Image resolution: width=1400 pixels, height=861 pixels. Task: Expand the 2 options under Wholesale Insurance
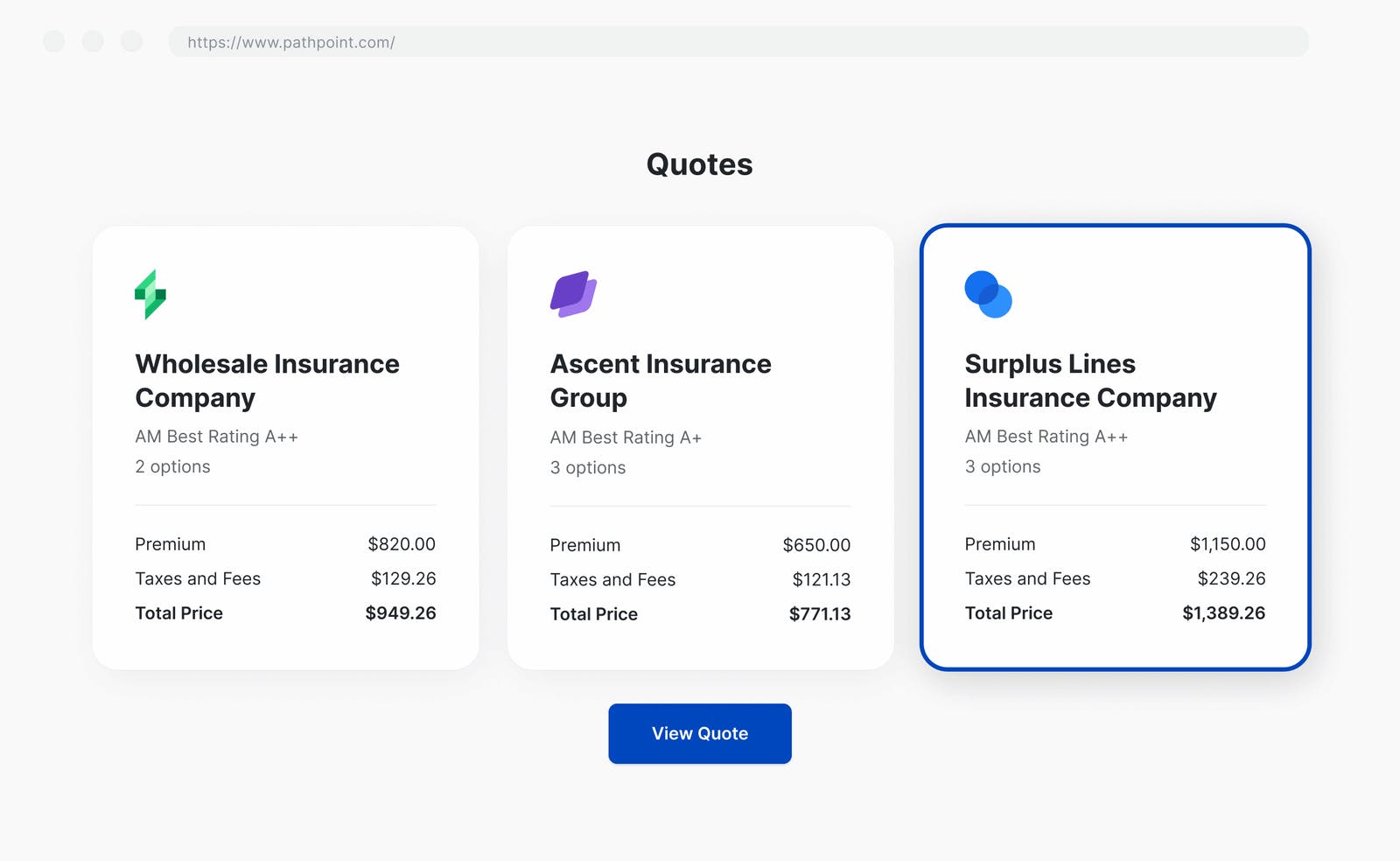172,466
